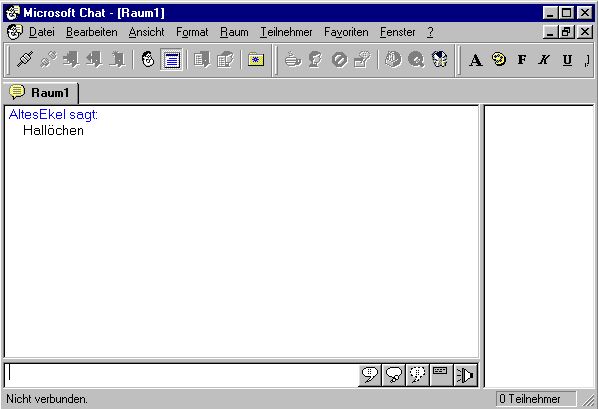
Task: Select the Raum1 tab
Action: coord(41,92)
